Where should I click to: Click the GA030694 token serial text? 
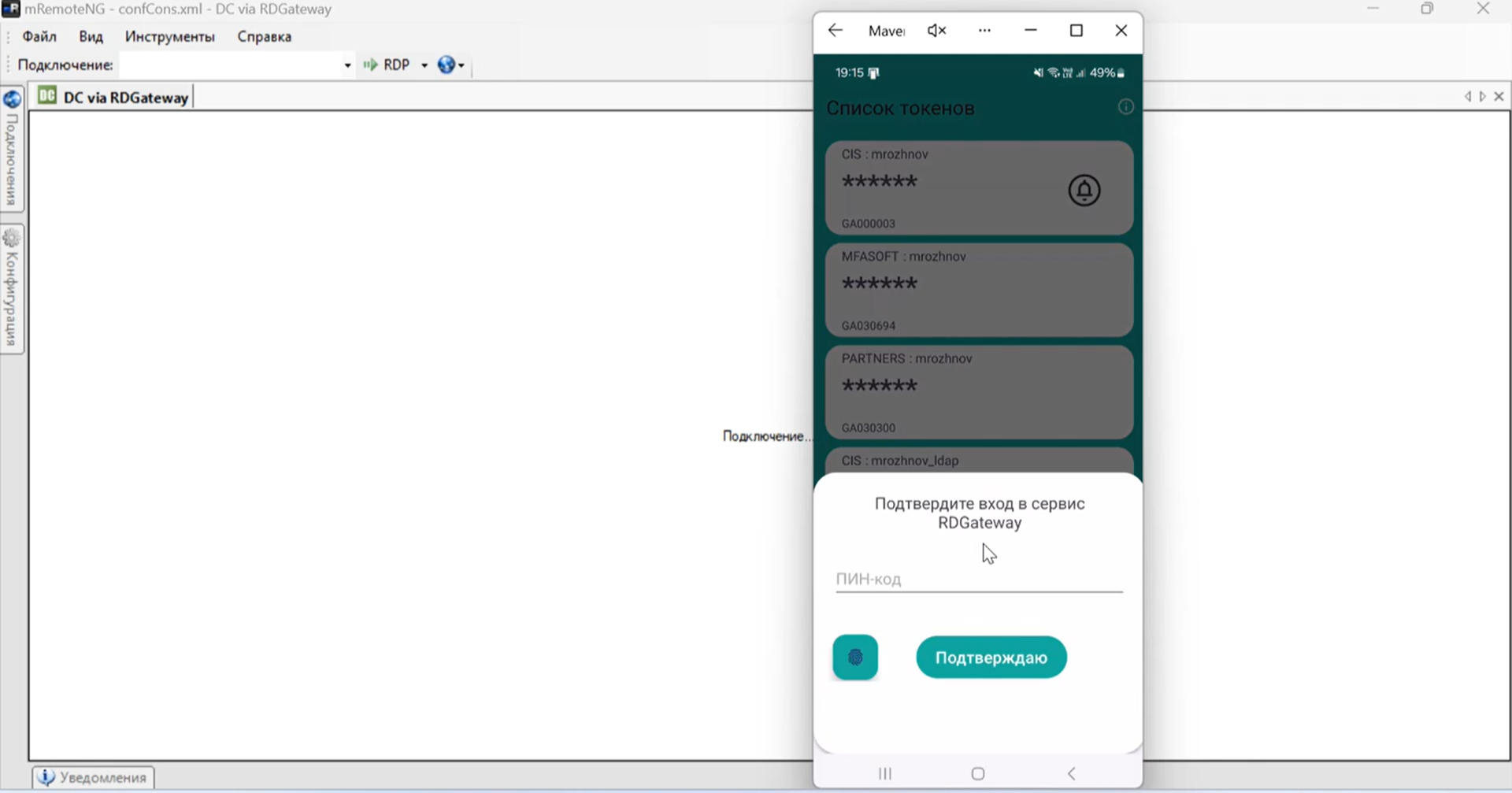(868, 326)
